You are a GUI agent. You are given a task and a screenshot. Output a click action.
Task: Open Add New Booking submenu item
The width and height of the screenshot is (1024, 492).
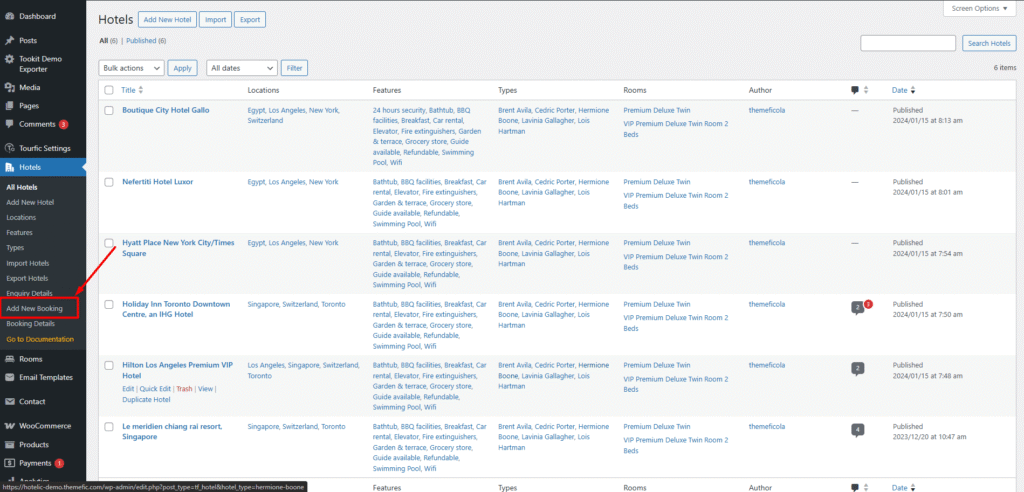coord(35,309)
